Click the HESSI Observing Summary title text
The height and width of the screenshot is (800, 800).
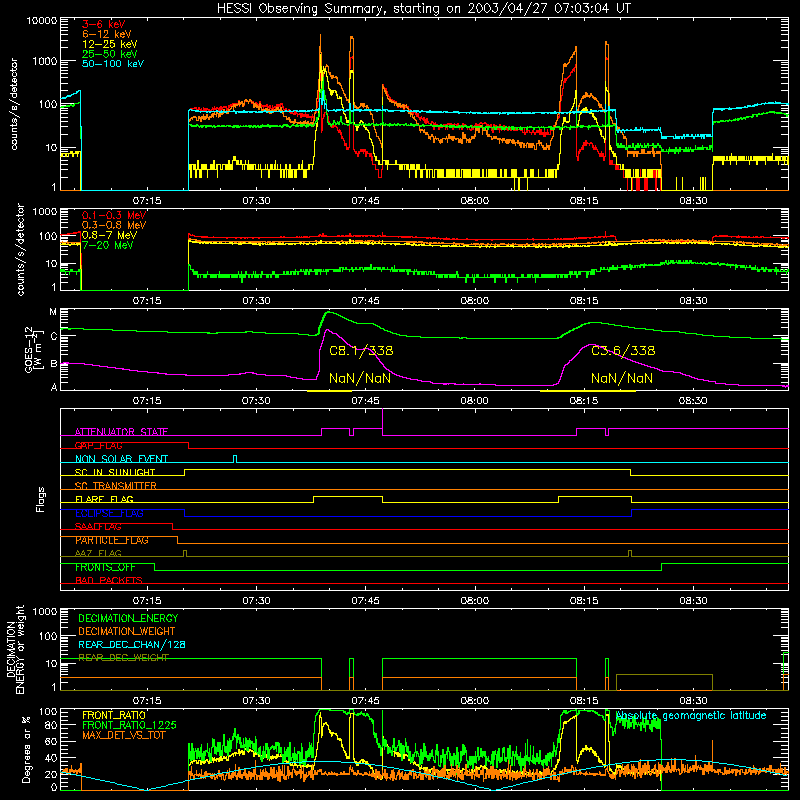[423, 9]
